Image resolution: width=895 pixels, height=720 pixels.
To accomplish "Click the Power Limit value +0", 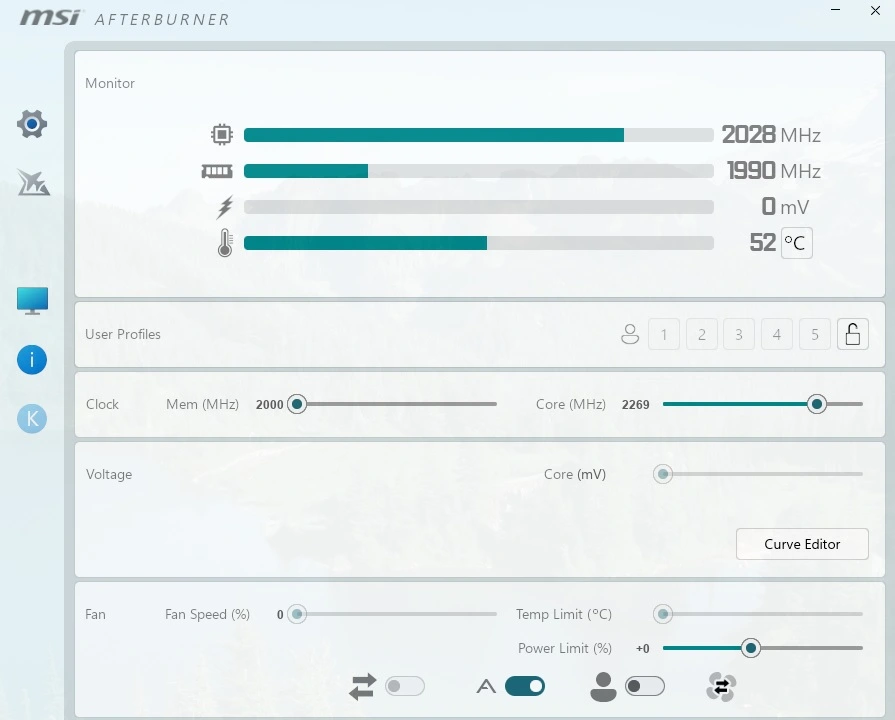I will point(643,649).
